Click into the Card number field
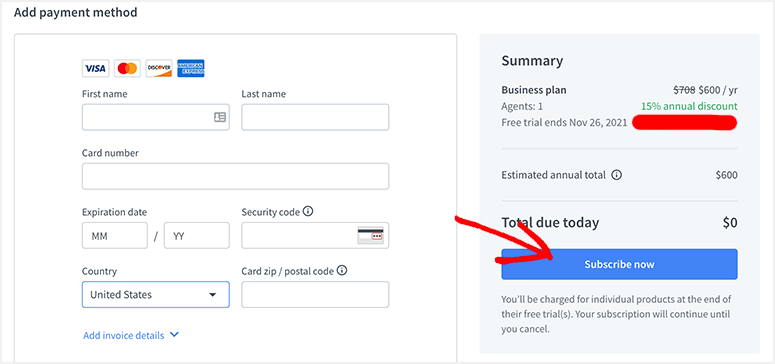This screenshot has height=364, width=775. click(235, 176)
